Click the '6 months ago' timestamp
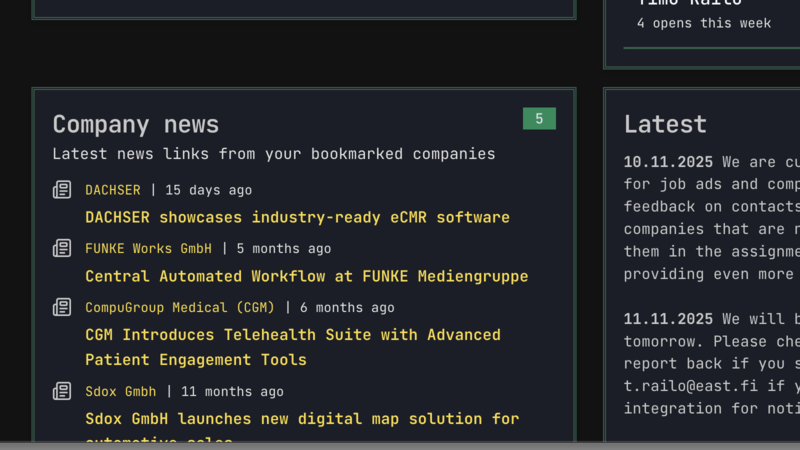This screenshot has height=450, width=800. pos(347,307)
